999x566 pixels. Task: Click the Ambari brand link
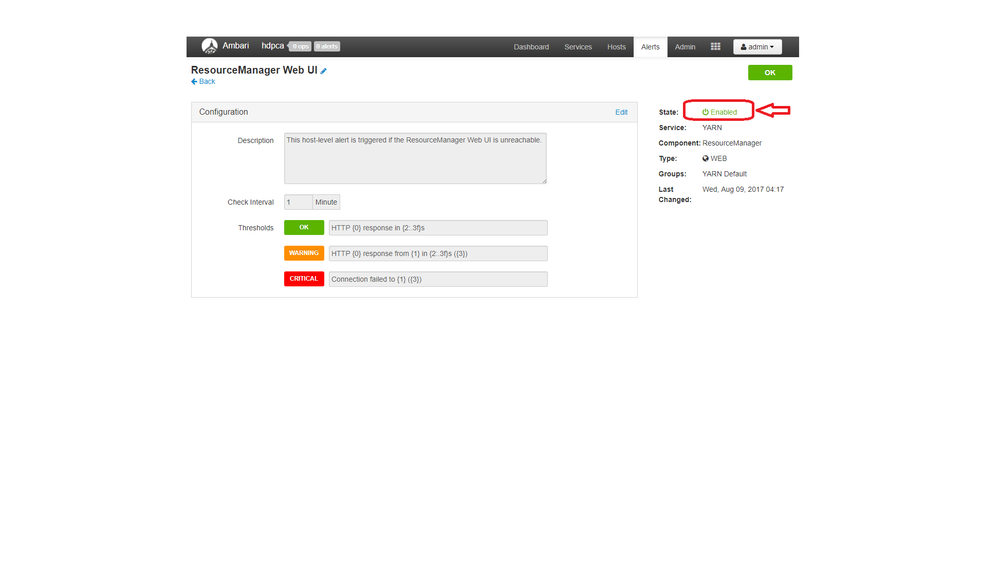click(x=235, y=46)
